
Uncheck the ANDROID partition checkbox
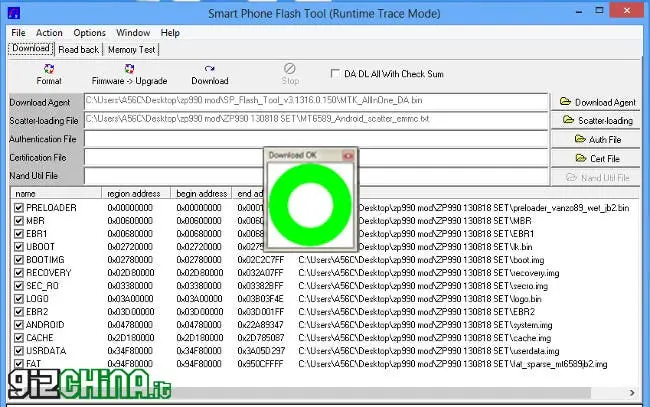19,325
